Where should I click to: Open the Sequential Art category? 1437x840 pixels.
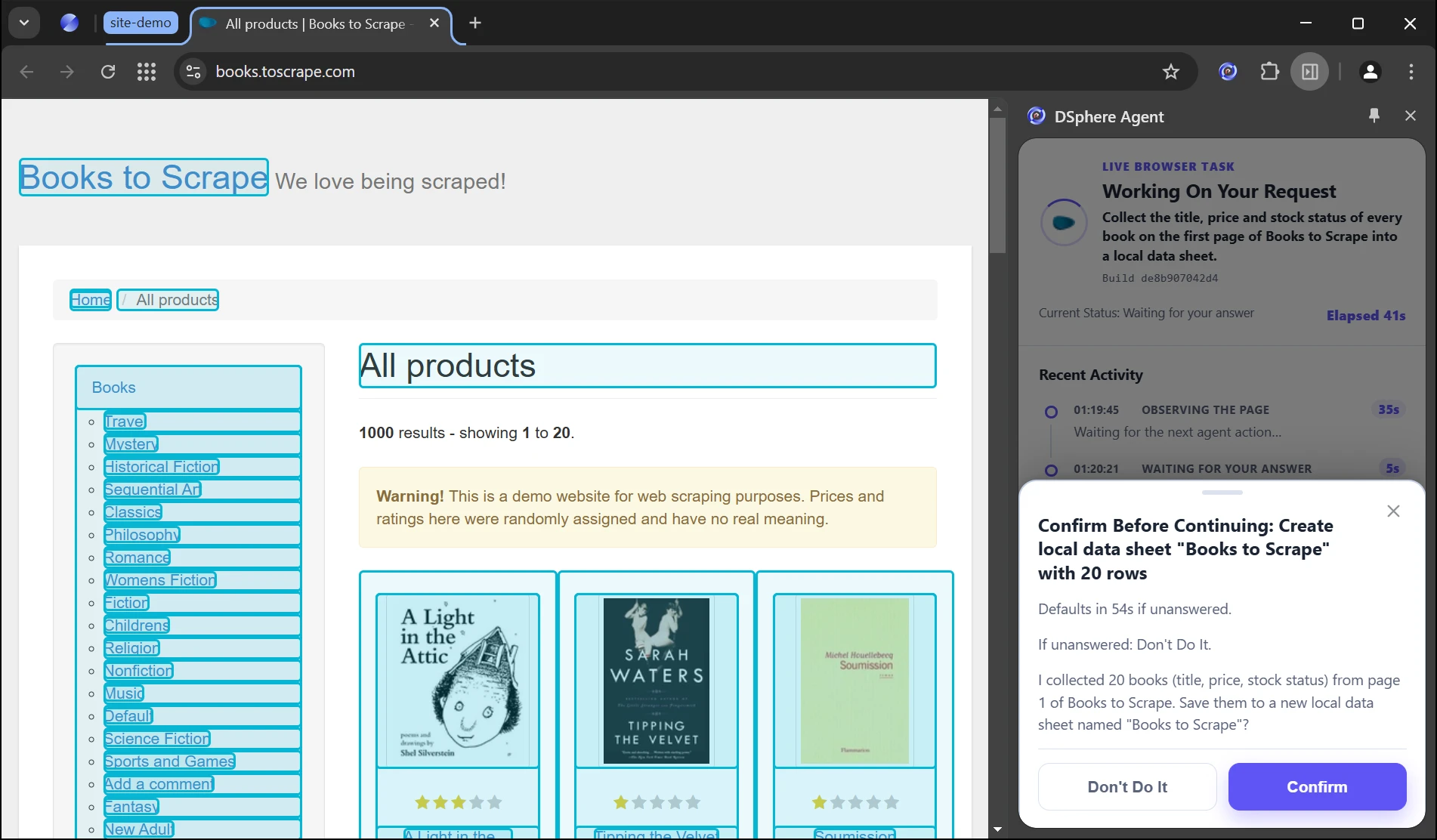153,489
